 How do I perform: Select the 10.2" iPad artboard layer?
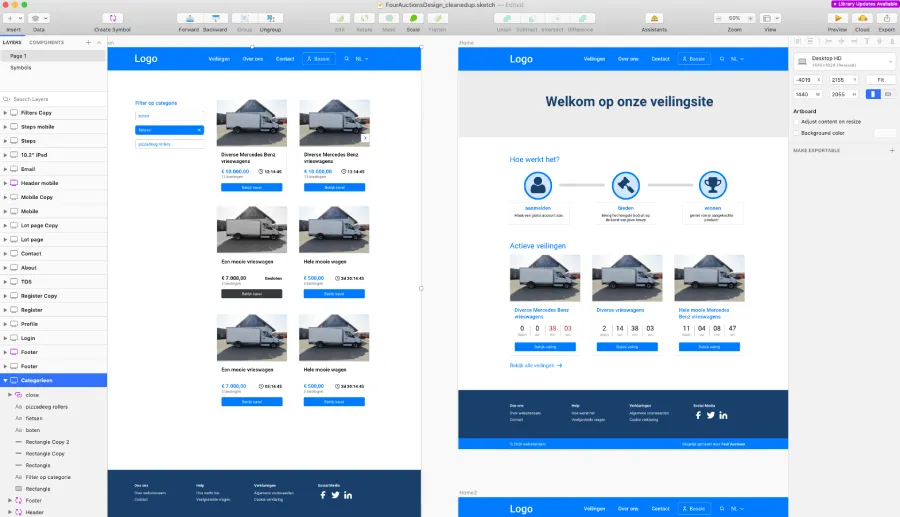[53, 155]
